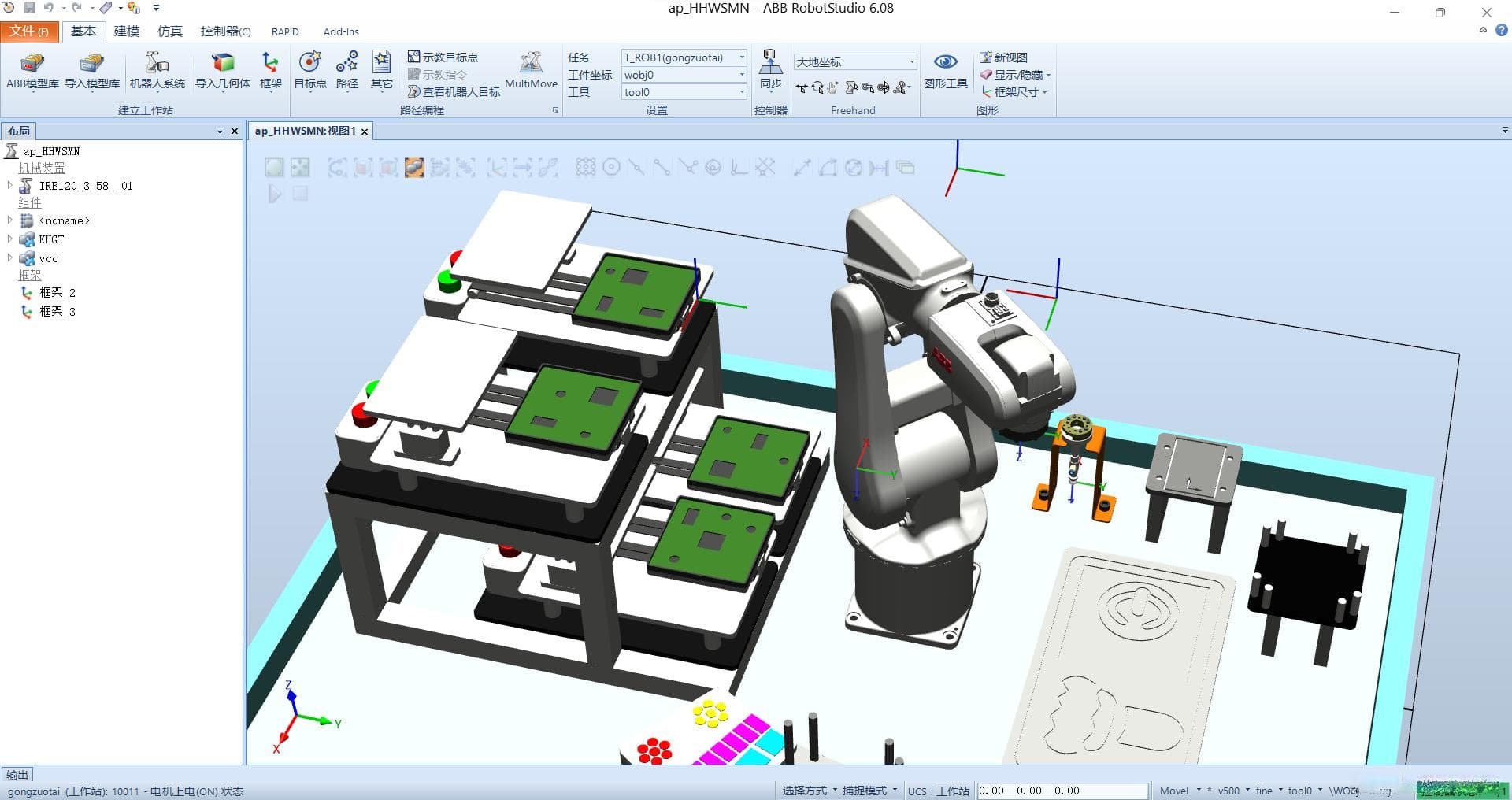The image size is (1512, 800).
Task: Click the view center icon in the viewport
Action: [300, 167]
